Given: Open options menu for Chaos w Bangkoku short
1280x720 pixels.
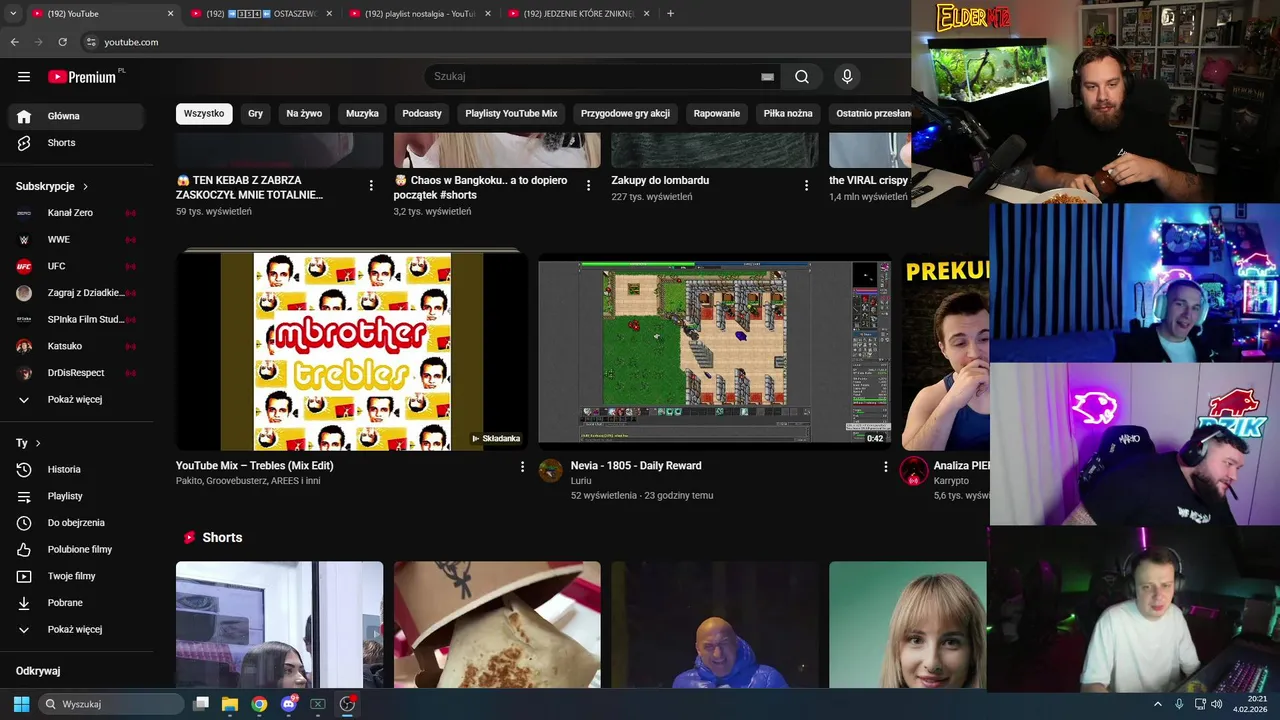Looking at the screenshot, I should [588, 185].
